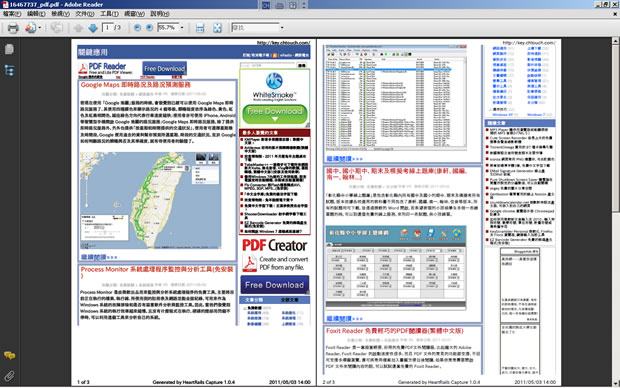Click the PDF Reader ad logo
The height and width of the screenshot is (388, 620).
[105, 68]
